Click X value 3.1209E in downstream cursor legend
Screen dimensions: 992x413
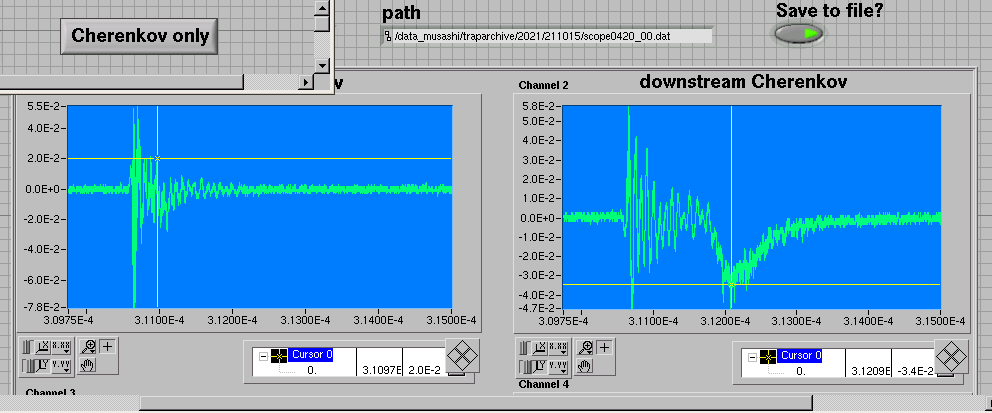point(869,370)
